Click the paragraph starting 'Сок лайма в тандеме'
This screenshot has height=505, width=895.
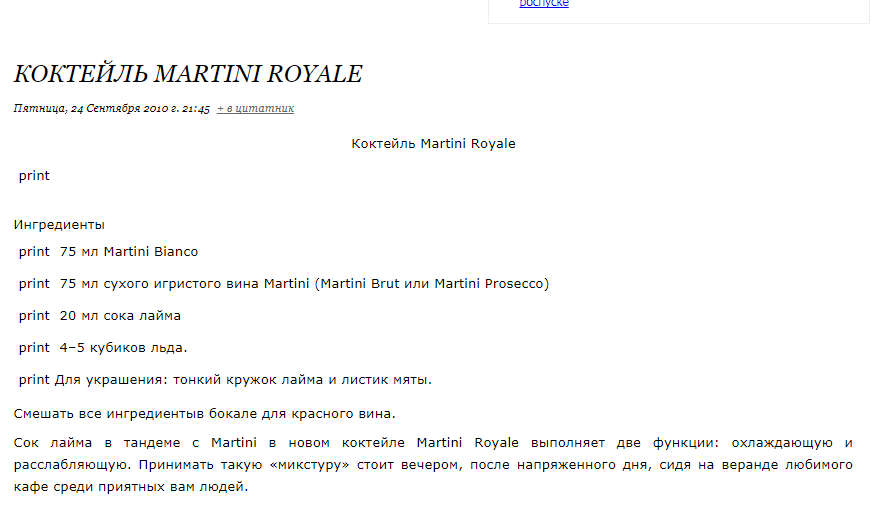(433, 464)
